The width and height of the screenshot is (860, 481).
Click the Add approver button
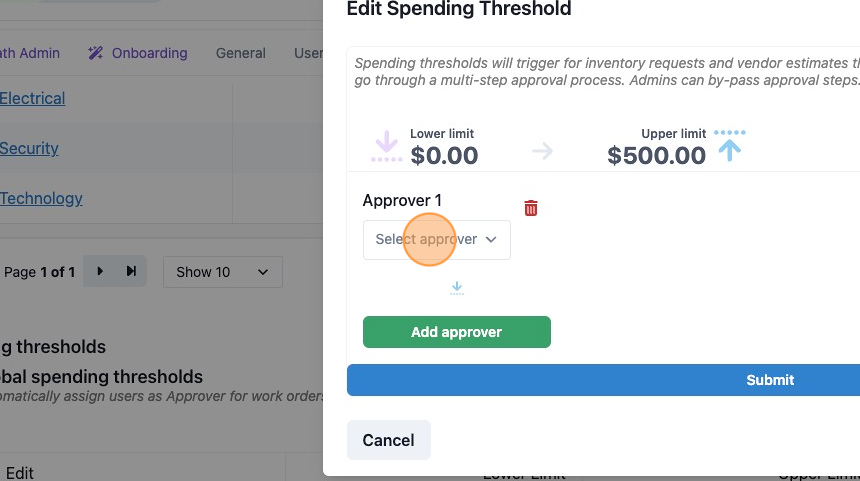pos(456,332)
